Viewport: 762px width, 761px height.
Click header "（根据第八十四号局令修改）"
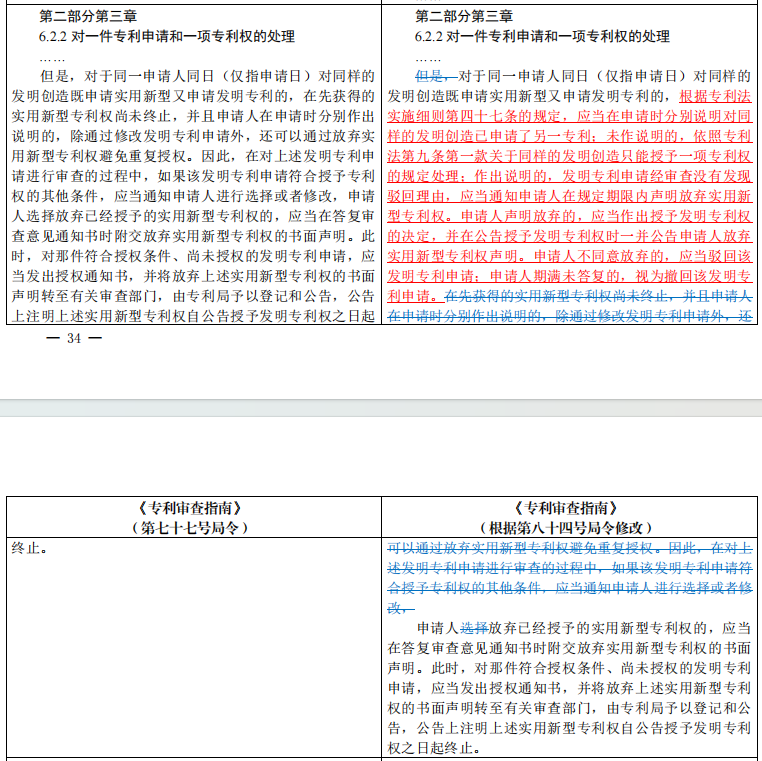(566, 528)
